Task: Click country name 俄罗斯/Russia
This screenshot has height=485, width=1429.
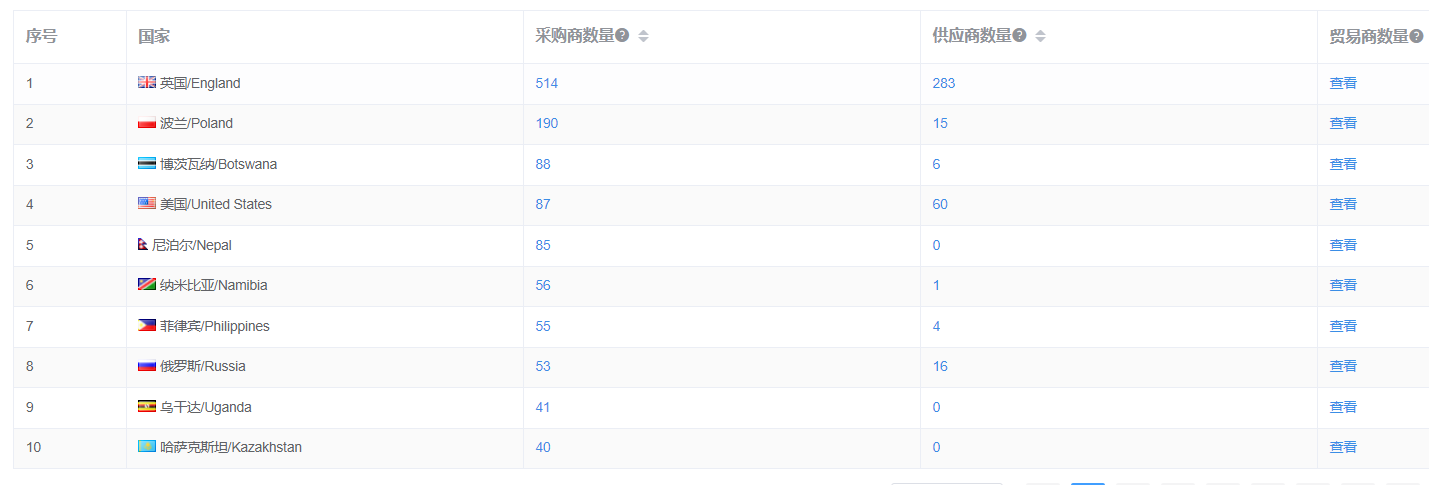Action: point(203,366)
